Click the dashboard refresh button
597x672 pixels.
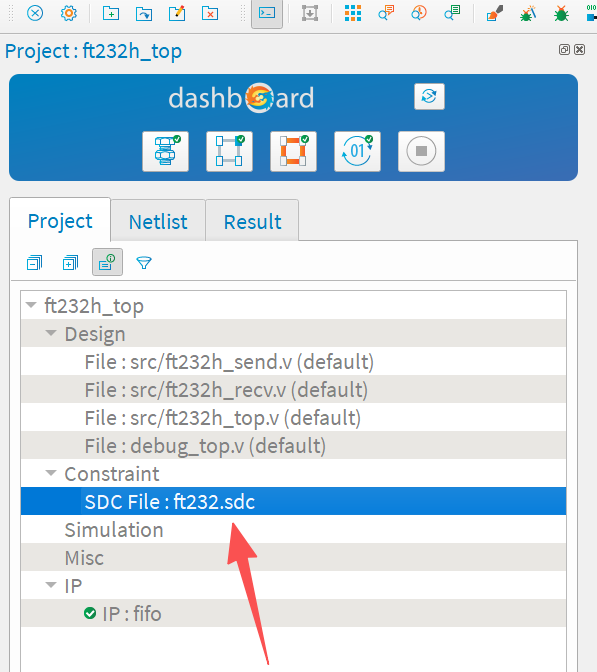pos(429,96)
